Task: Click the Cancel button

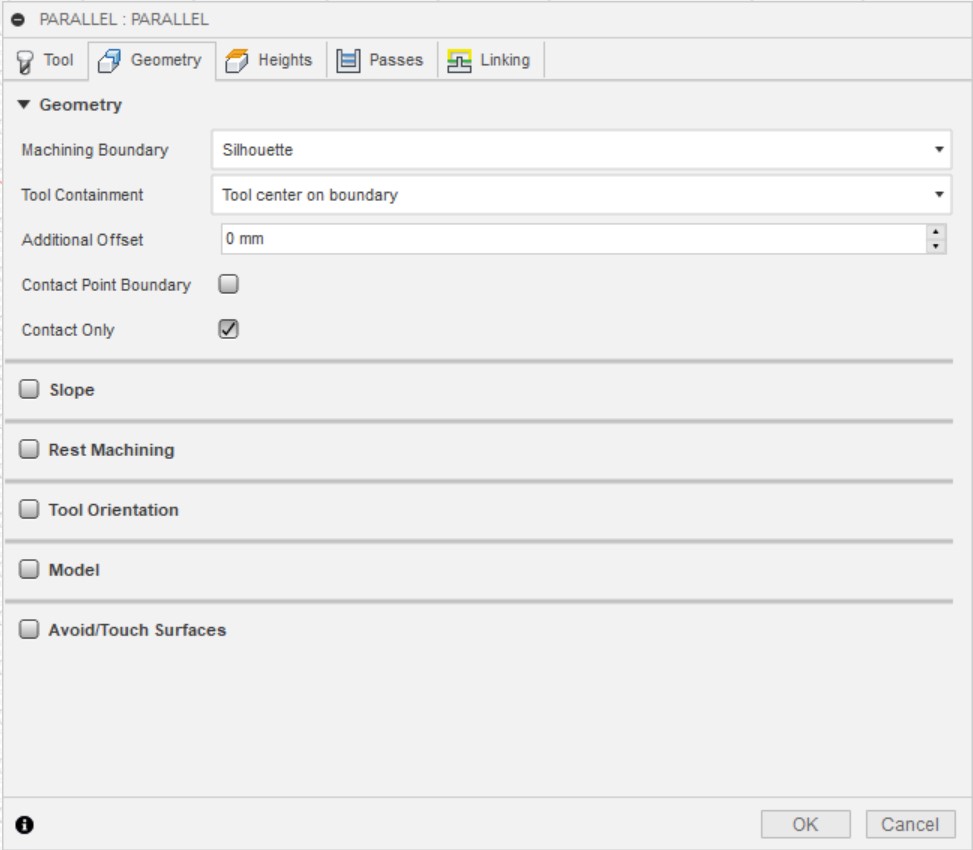Action: coord(910,825)
